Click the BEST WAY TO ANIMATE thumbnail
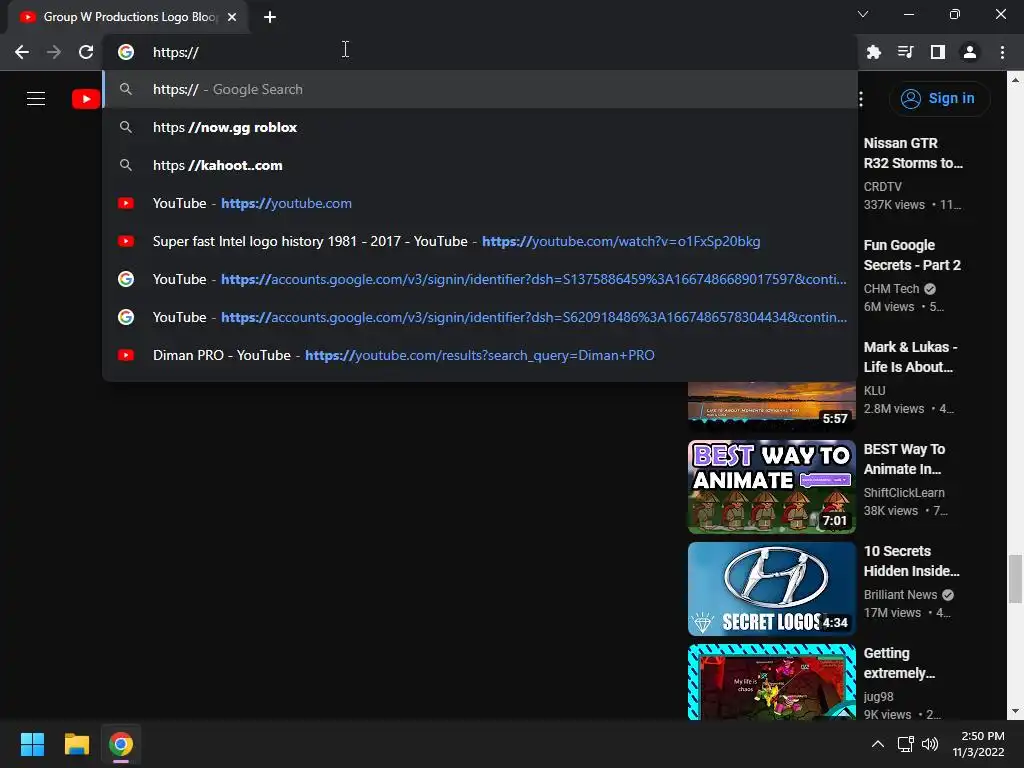Screen dimensions: 1024x768 [771, 487]
